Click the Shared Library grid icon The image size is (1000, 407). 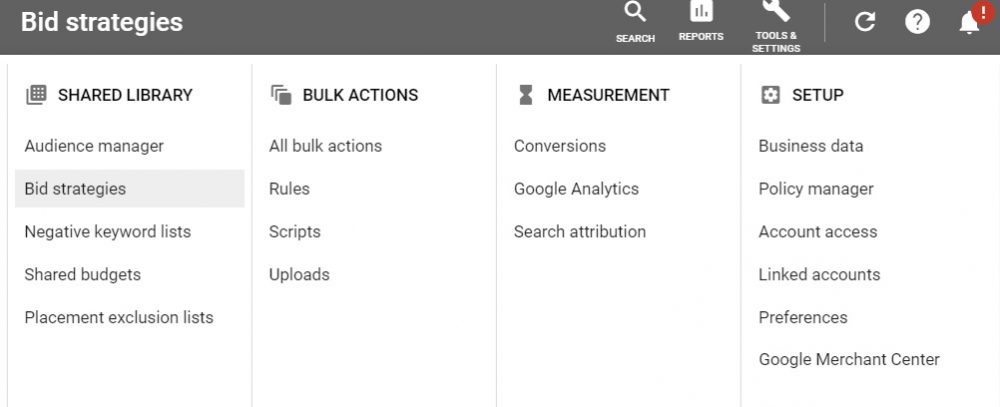36,95
